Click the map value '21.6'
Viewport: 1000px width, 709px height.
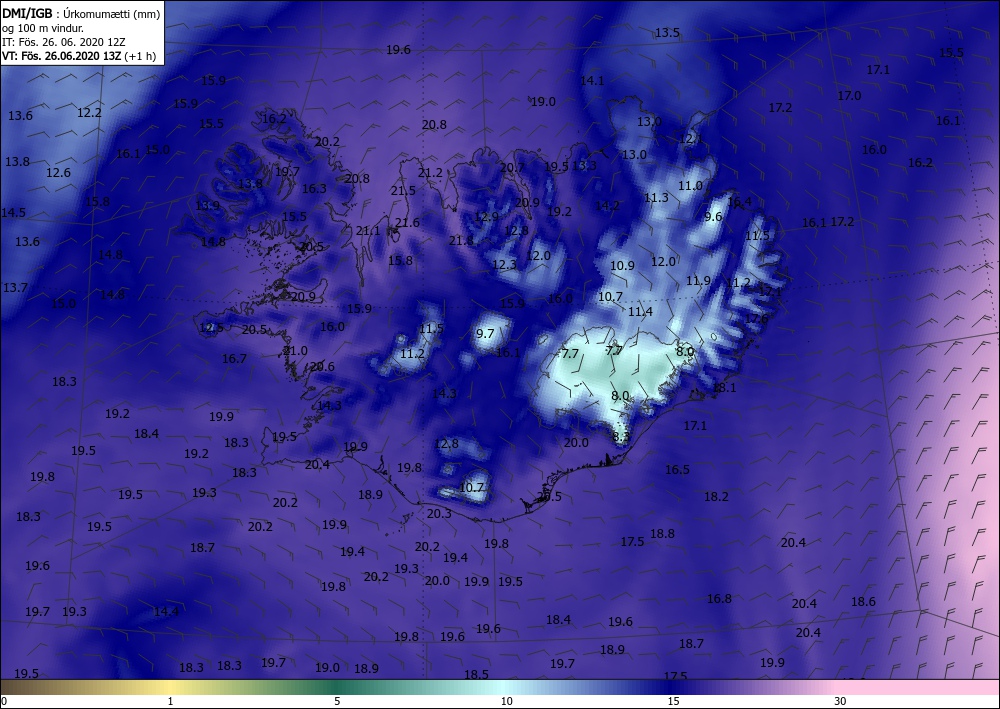(x=408, y=223)
